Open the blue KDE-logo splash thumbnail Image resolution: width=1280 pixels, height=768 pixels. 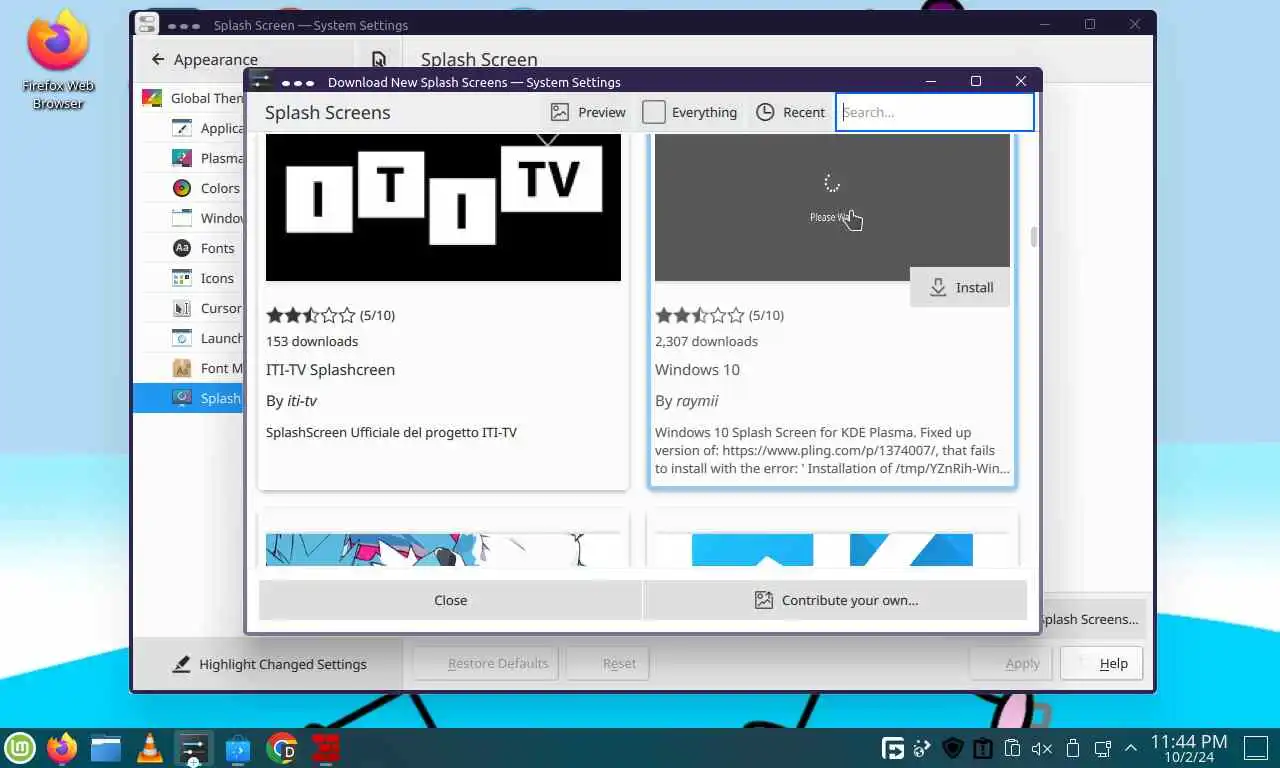click(x=832, y=549)
